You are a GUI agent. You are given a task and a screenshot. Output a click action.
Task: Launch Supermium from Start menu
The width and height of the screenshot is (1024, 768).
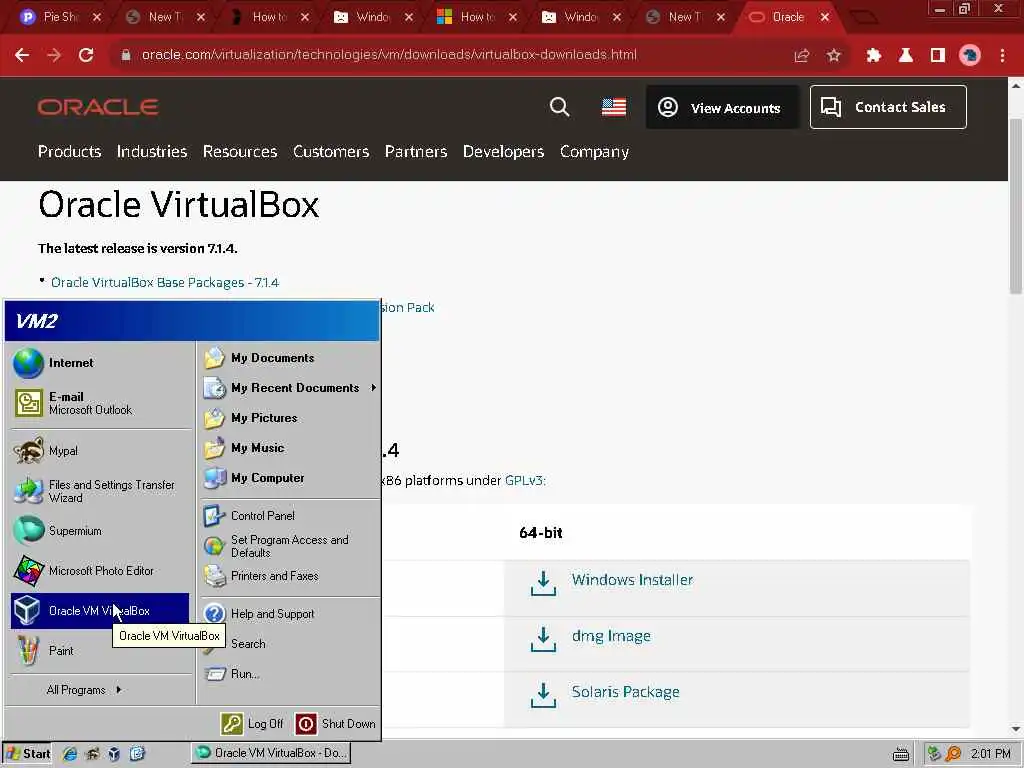[99, 530]
